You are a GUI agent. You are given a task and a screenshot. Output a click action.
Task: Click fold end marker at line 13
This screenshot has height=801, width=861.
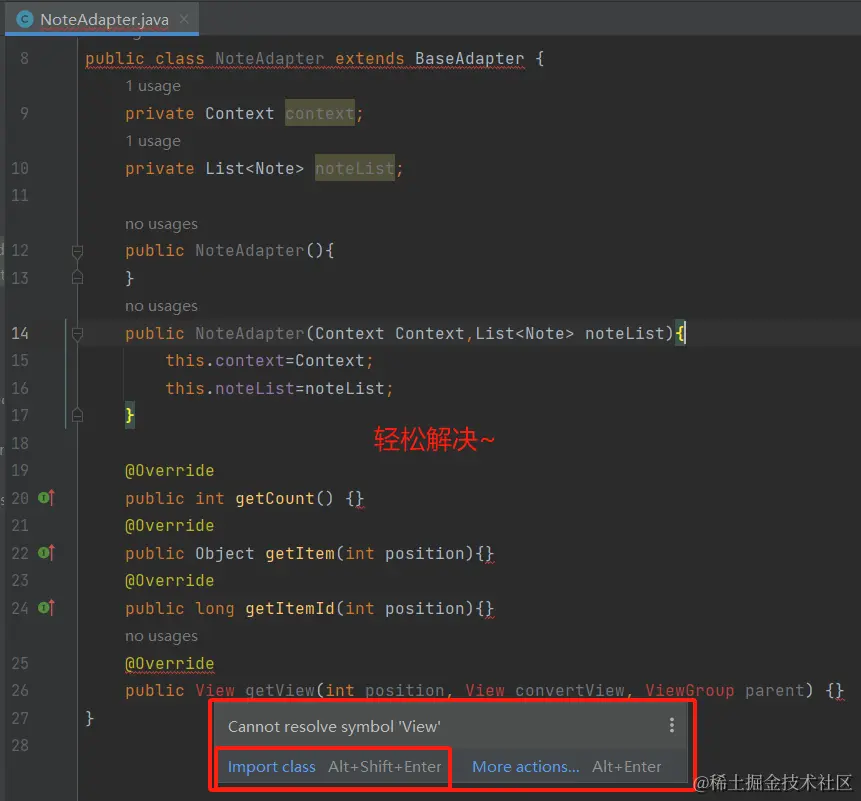pyautogui.click(x=77, y=278)
